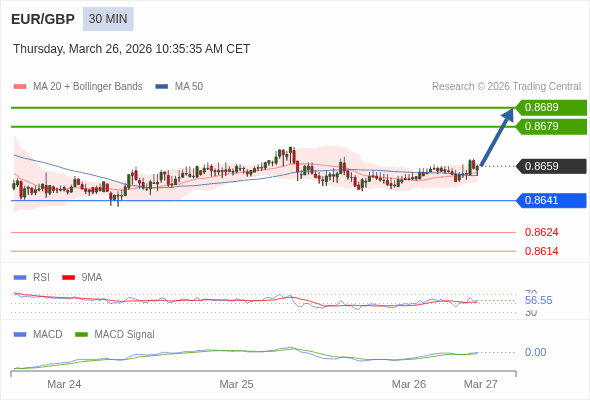Image resolution: width=590 pixels, height=400 pixels.
Task: Click the Mar 24 date axis label
Action: coord(64,384)
